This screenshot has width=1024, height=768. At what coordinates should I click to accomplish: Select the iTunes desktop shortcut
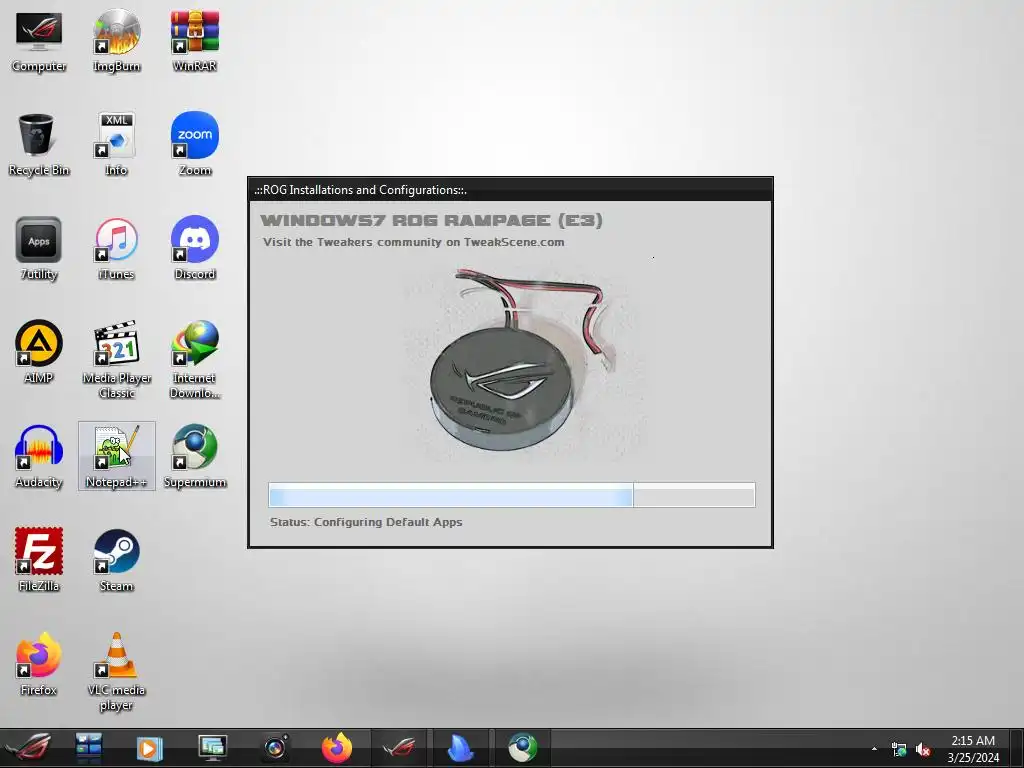click(116, 249)
